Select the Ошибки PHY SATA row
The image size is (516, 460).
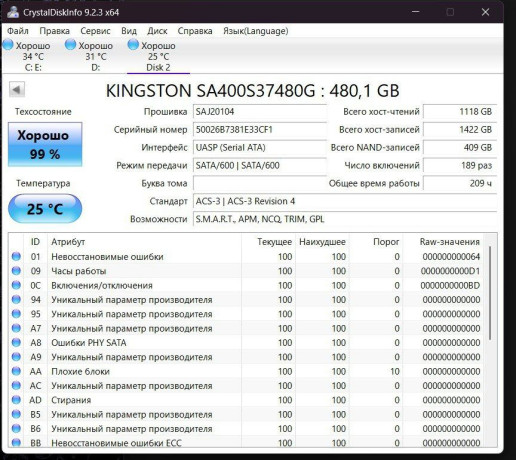pyautogui.click(x=246, y=343)
